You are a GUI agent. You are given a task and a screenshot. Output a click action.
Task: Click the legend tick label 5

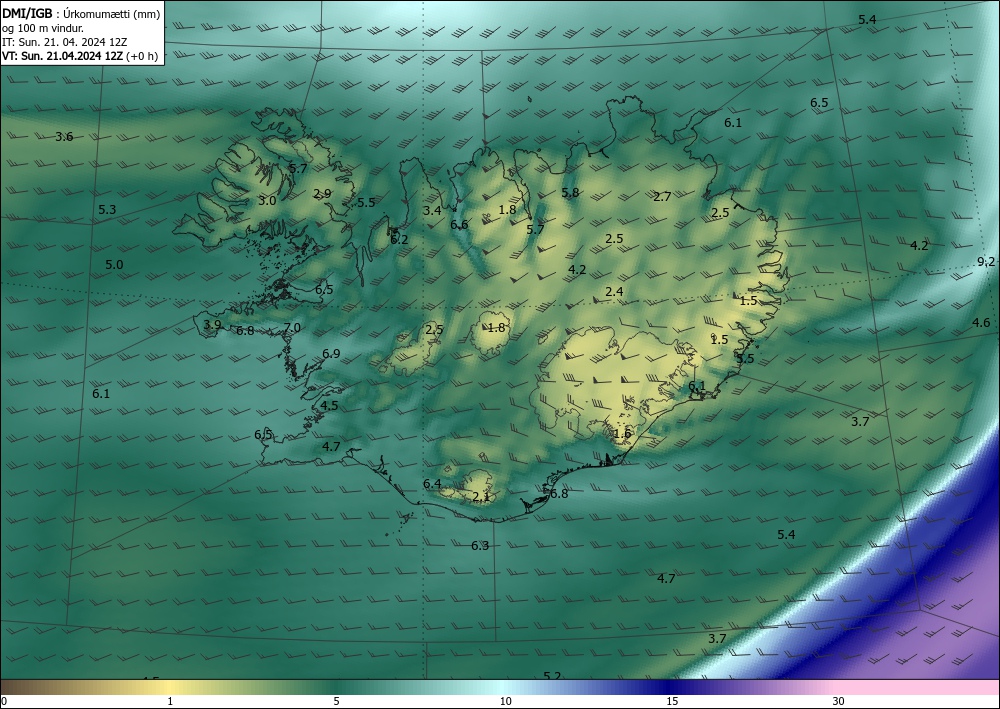click(x=336, y=701)
